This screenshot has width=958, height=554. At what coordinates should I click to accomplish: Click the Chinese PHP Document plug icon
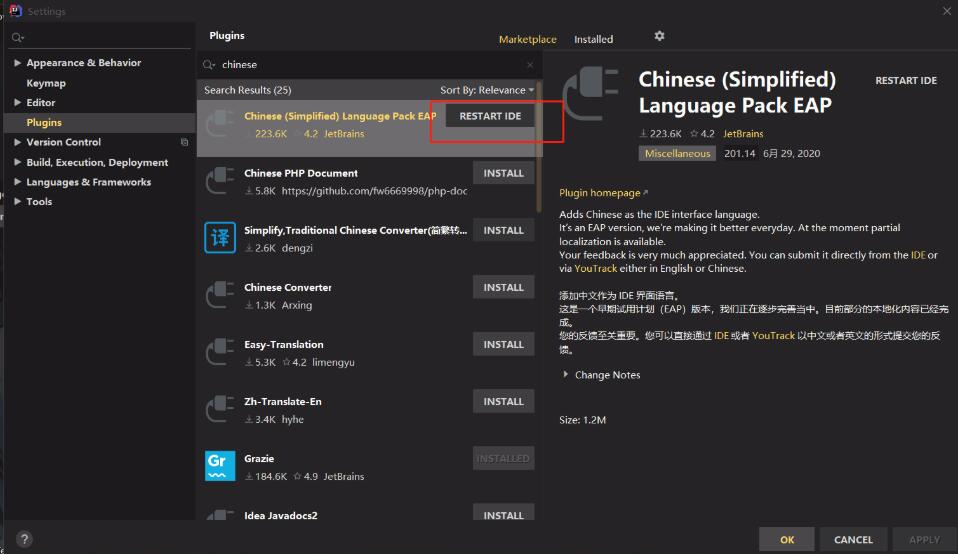coord(220,180)
